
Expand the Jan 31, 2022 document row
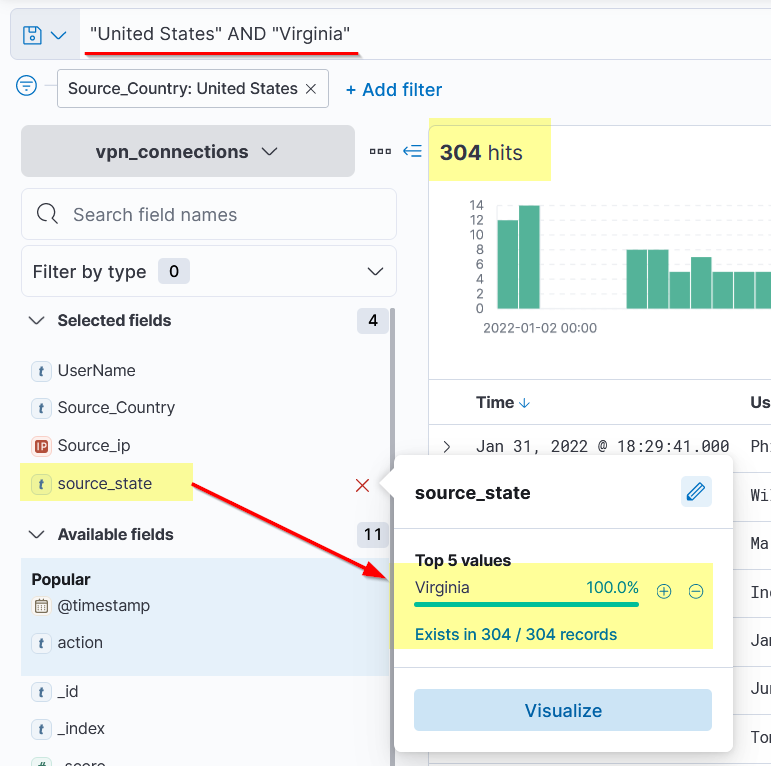(447, 447)
